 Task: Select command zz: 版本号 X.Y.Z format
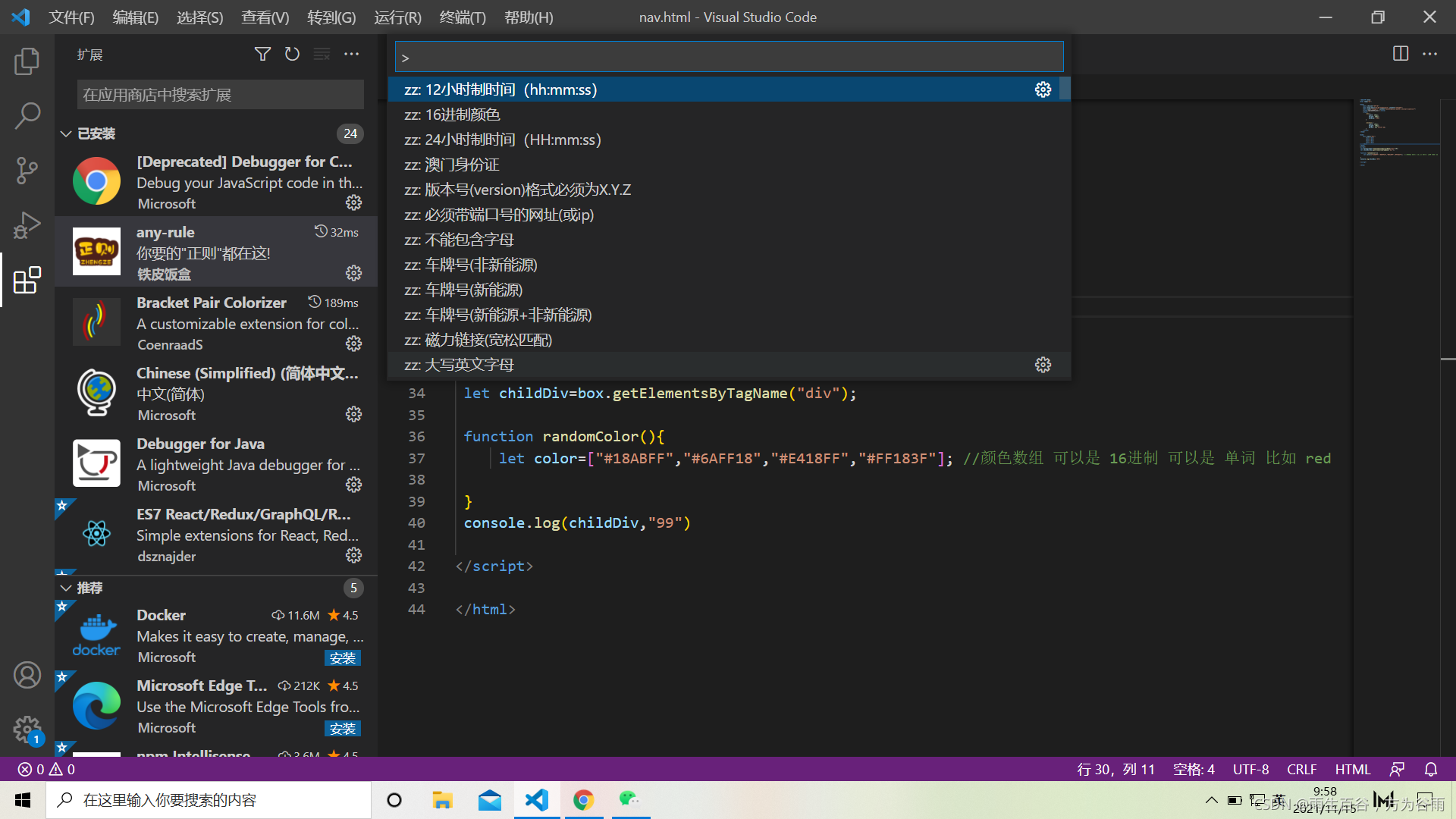(x=729, y=190)
